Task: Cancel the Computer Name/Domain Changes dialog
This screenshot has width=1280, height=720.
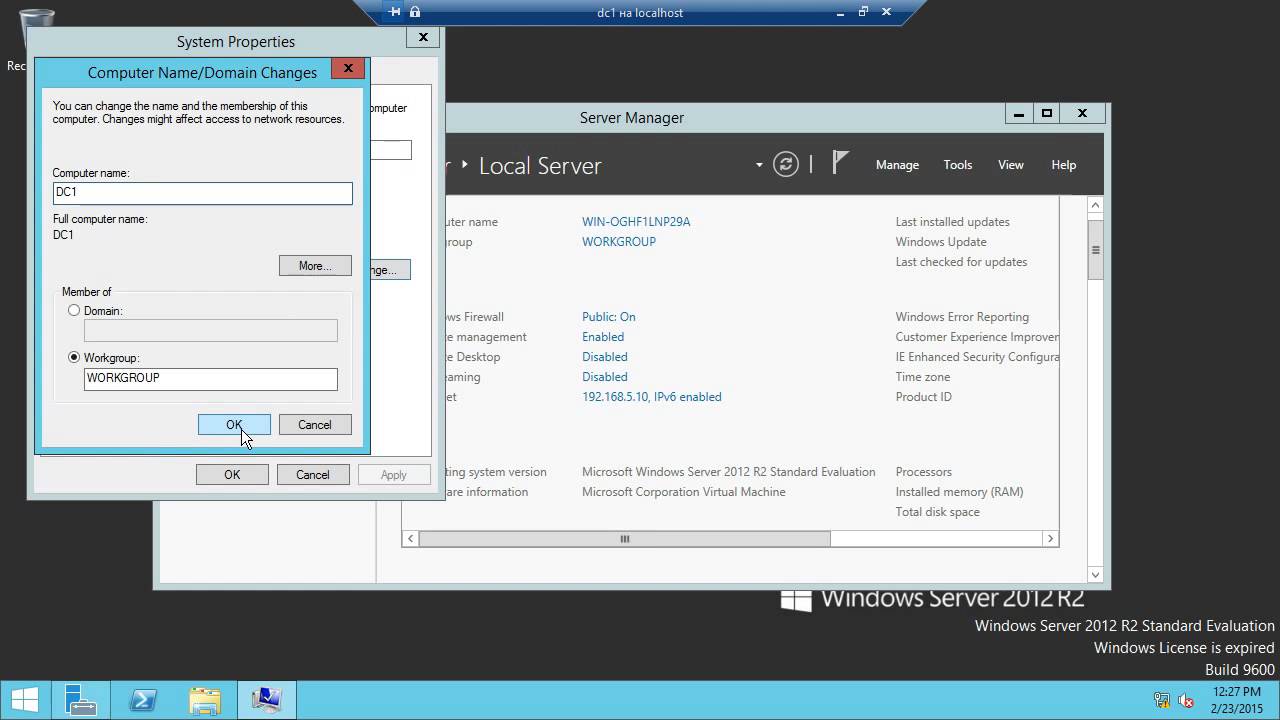Action: point(315,425)
